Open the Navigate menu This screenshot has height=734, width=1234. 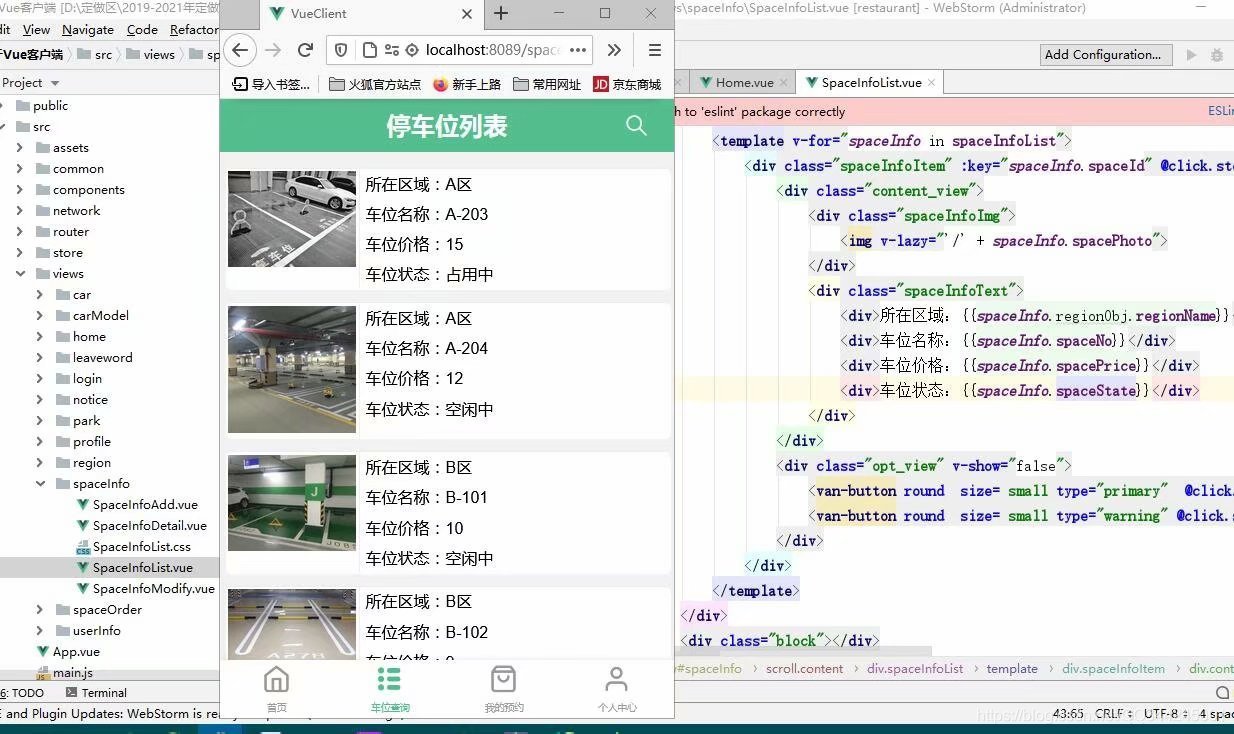click(88, 30)
